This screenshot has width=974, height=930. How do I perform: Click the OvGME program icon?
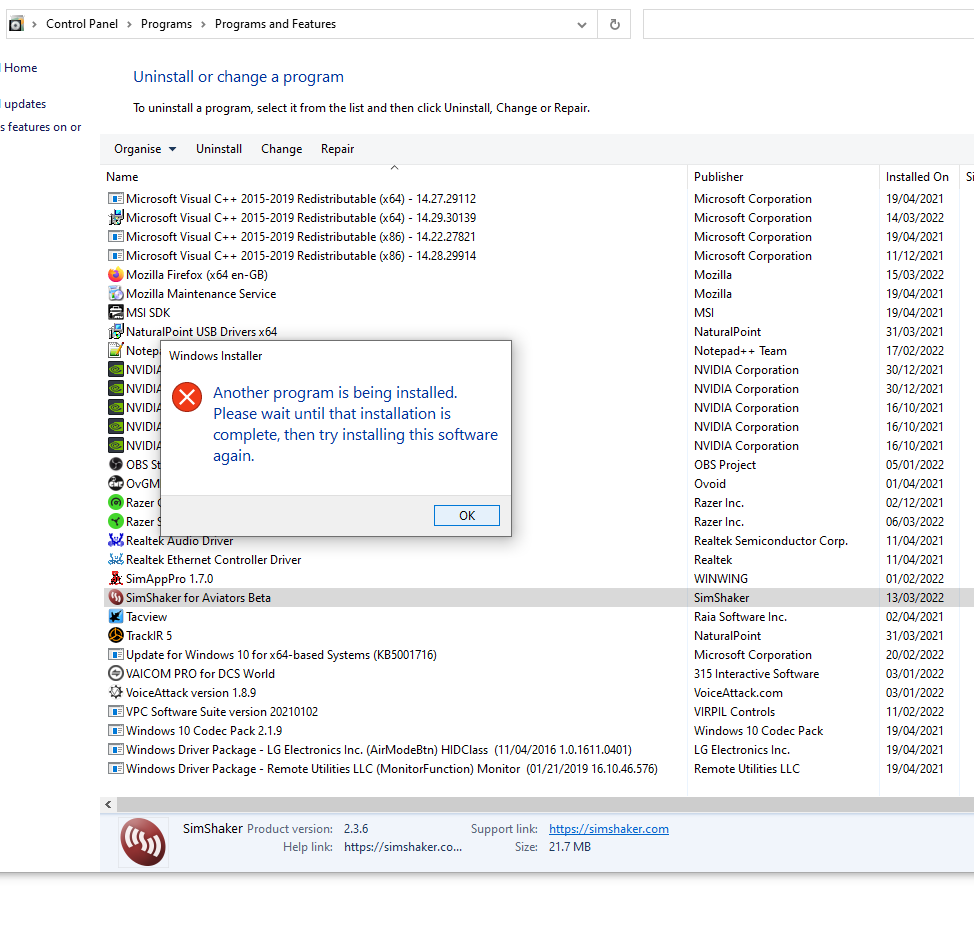(116, 483)
